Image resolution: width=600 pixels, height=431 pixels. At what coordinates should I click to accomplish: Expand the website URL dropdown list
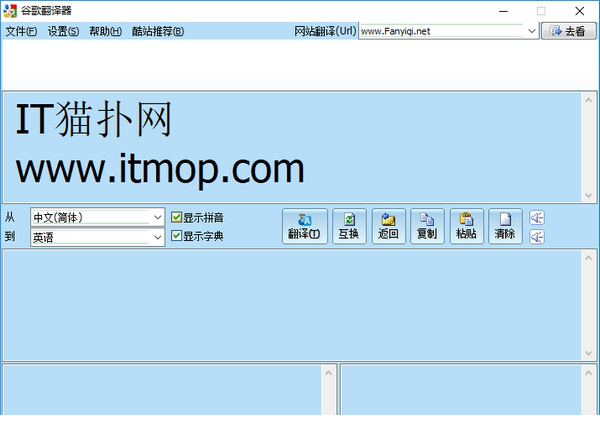(x=532, y=31)
